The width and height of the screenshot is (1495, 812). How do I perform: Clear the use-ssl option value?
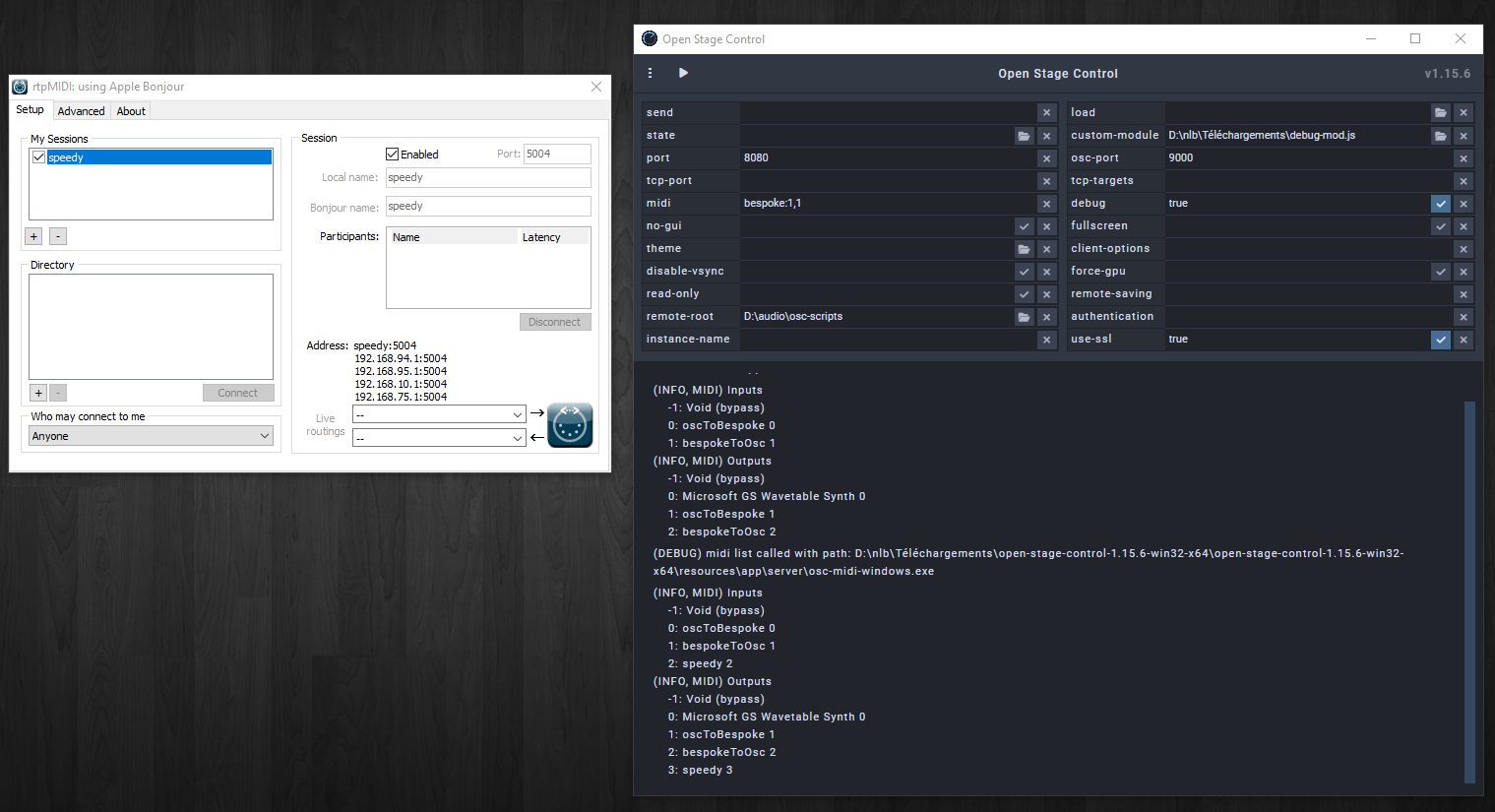click(x=1464, y=340)
